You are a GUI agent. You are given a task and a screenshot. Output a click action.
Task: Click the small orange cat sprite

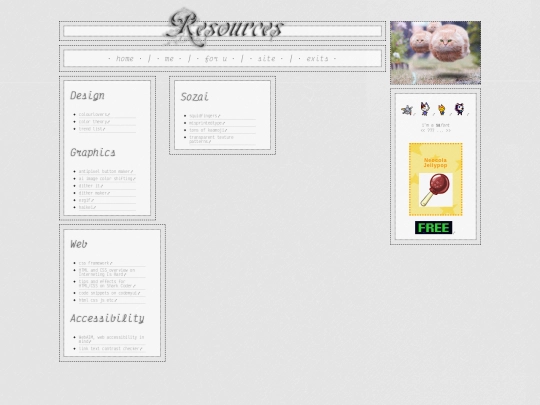[442, 110]
